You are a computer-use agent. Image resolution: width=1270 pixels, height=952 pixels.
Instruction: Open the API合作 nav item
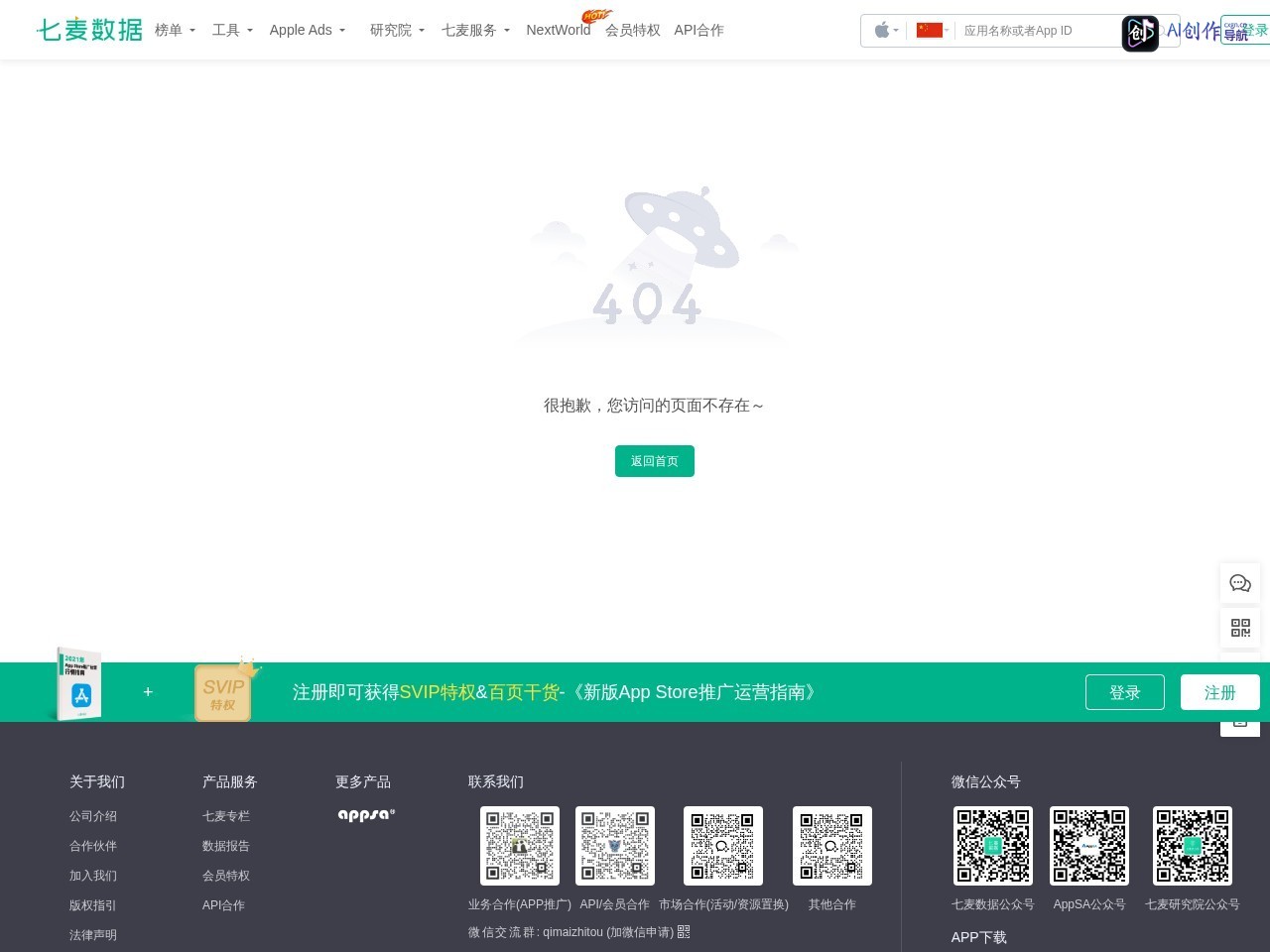(698, 30)
